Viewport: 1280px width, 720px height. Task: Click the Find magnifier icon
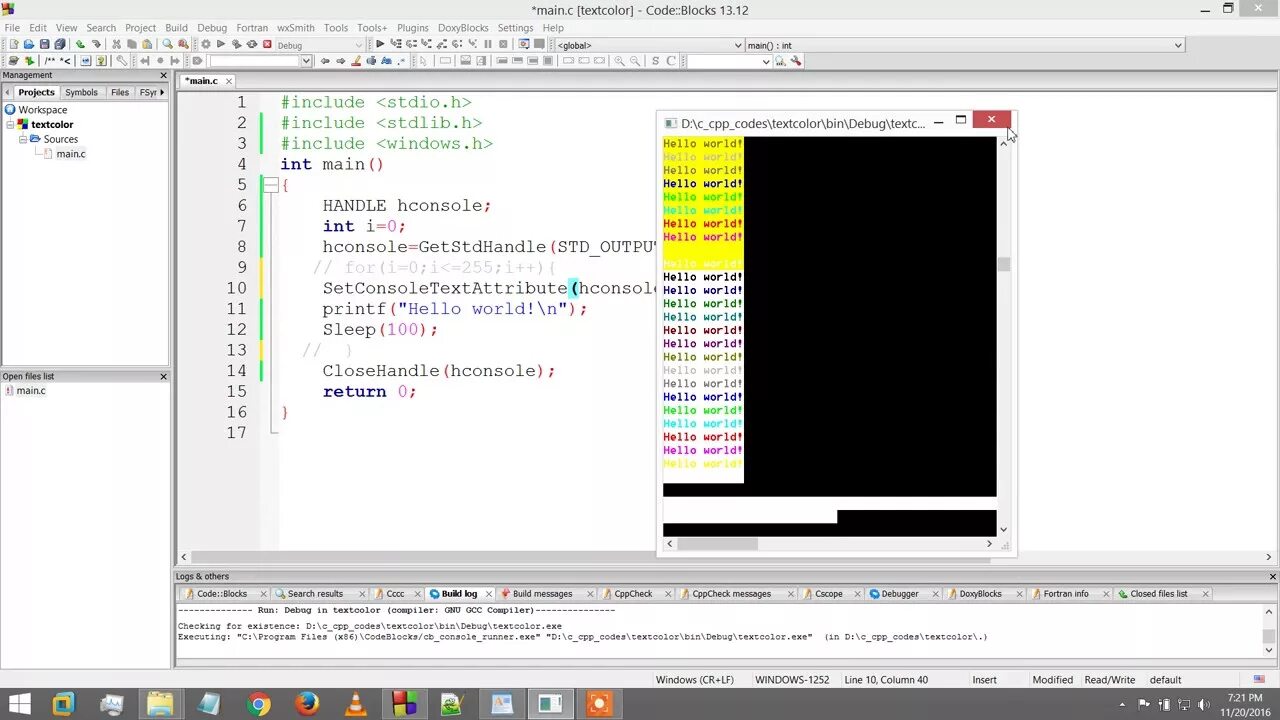click(x=167, y=44)
